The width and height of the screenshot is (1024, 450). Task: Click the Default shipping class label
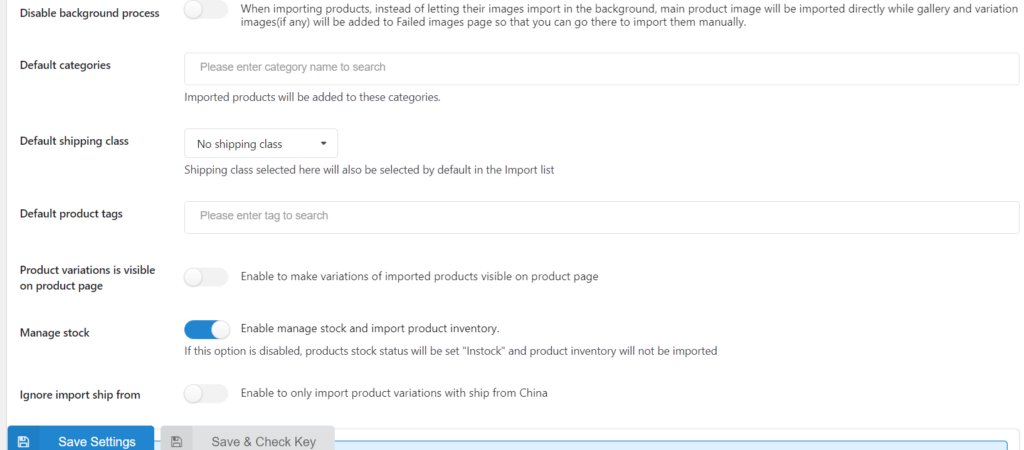click(74, 141)
